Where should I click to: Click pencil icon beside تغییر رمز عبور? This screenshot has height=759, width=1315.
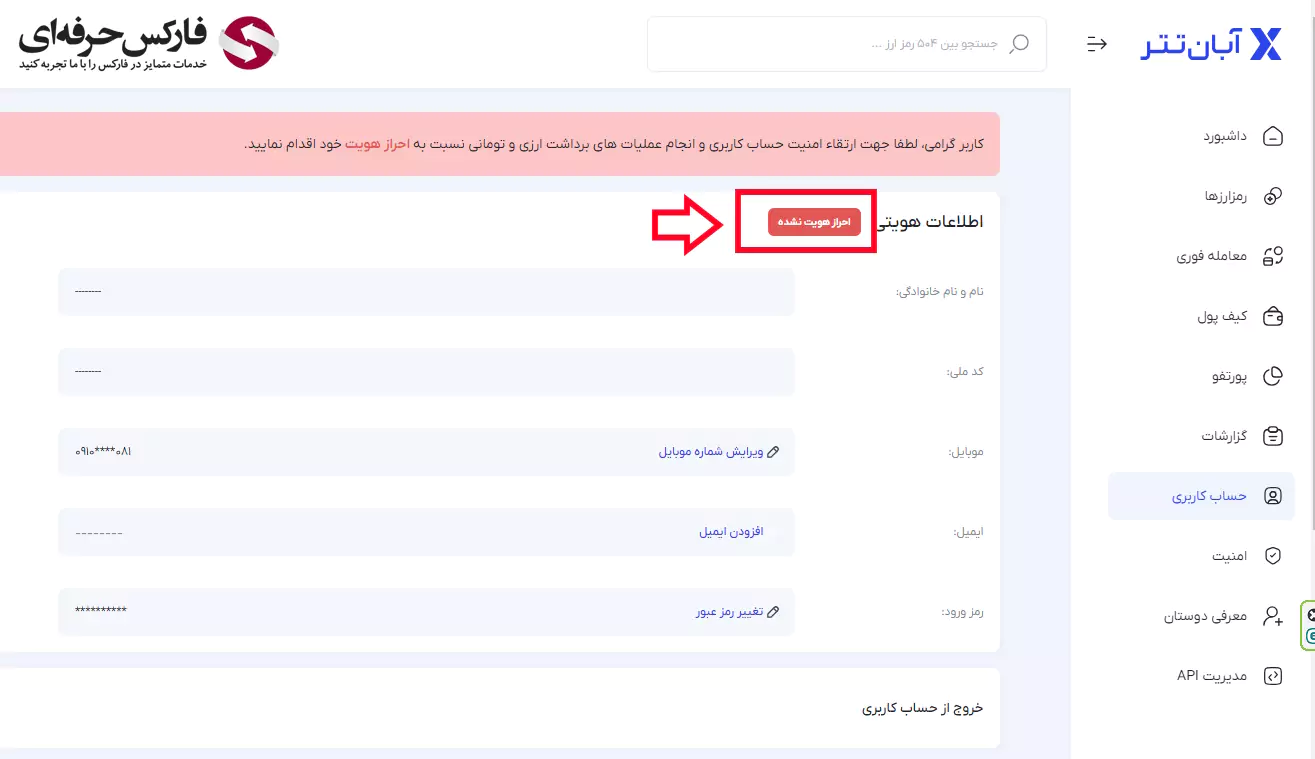[x=773, y=612]
